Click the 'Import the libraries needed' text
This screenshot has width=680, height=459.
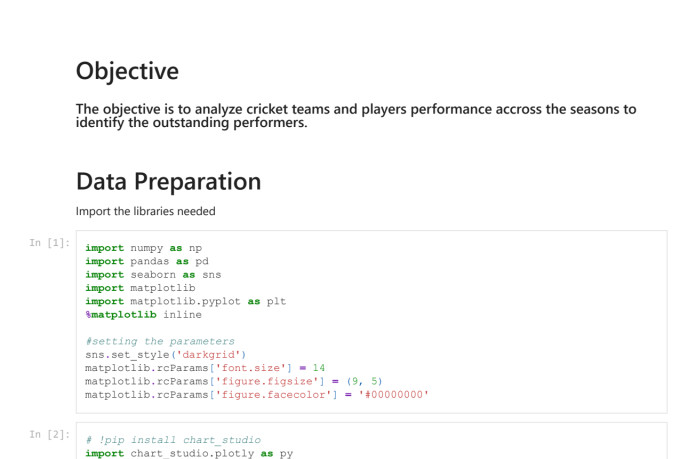point(145,211)
